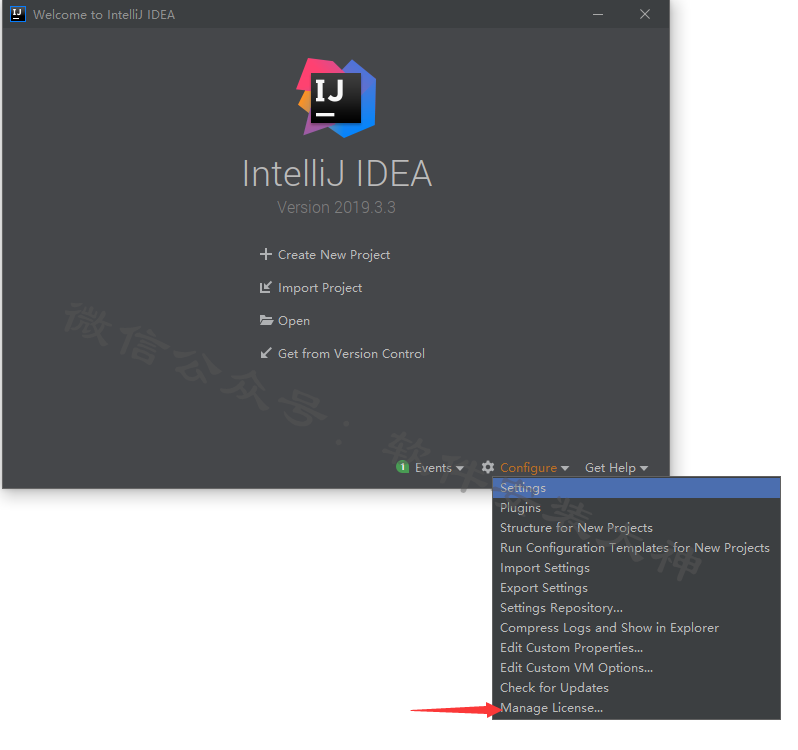This screenshot has height=750, width=798.
Task: Open Plugins from the Configure menu
Action: point(636,508)
